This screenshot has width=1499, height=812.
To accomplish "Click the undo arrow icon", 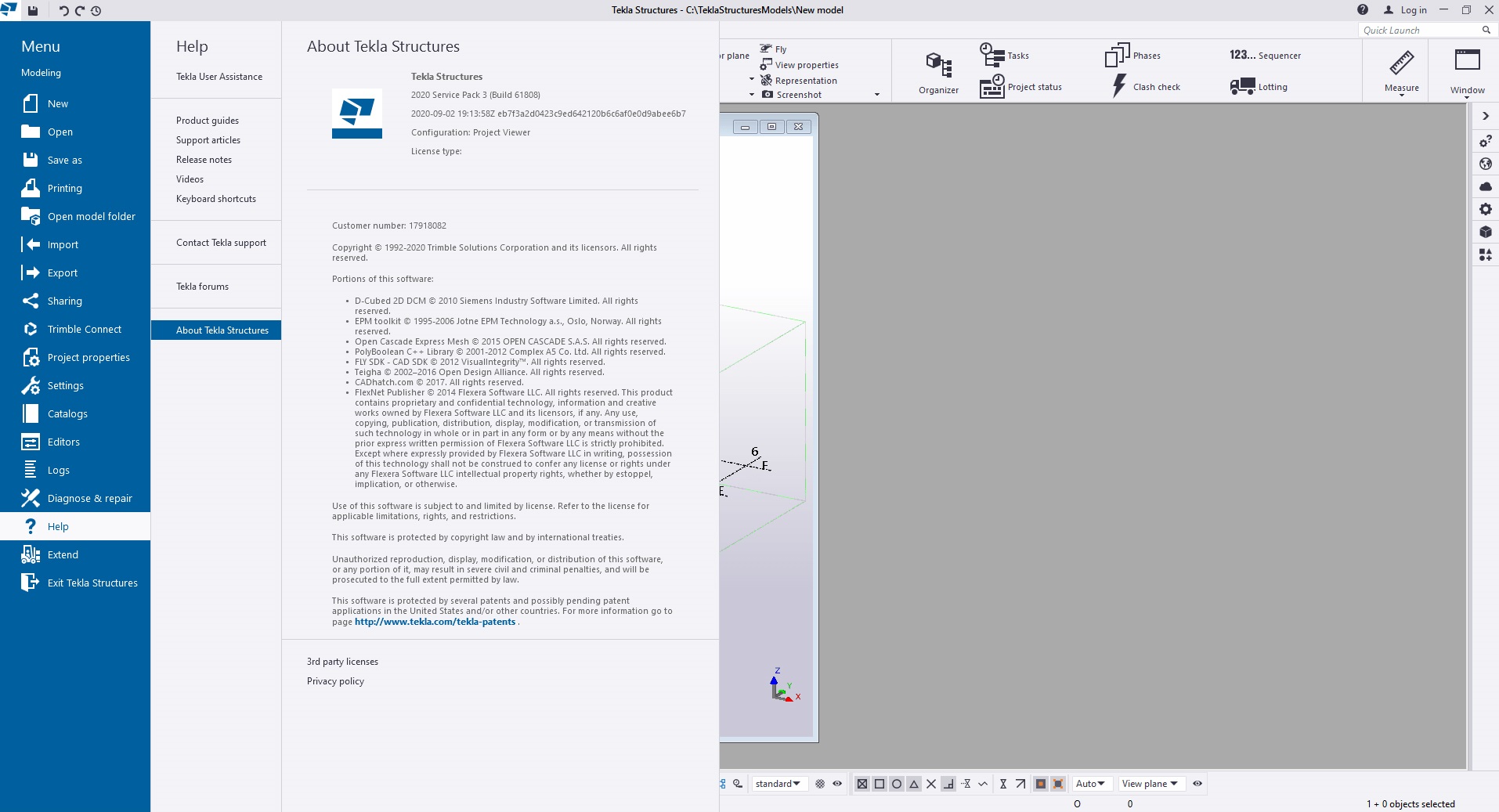I will tap(64, 10).
